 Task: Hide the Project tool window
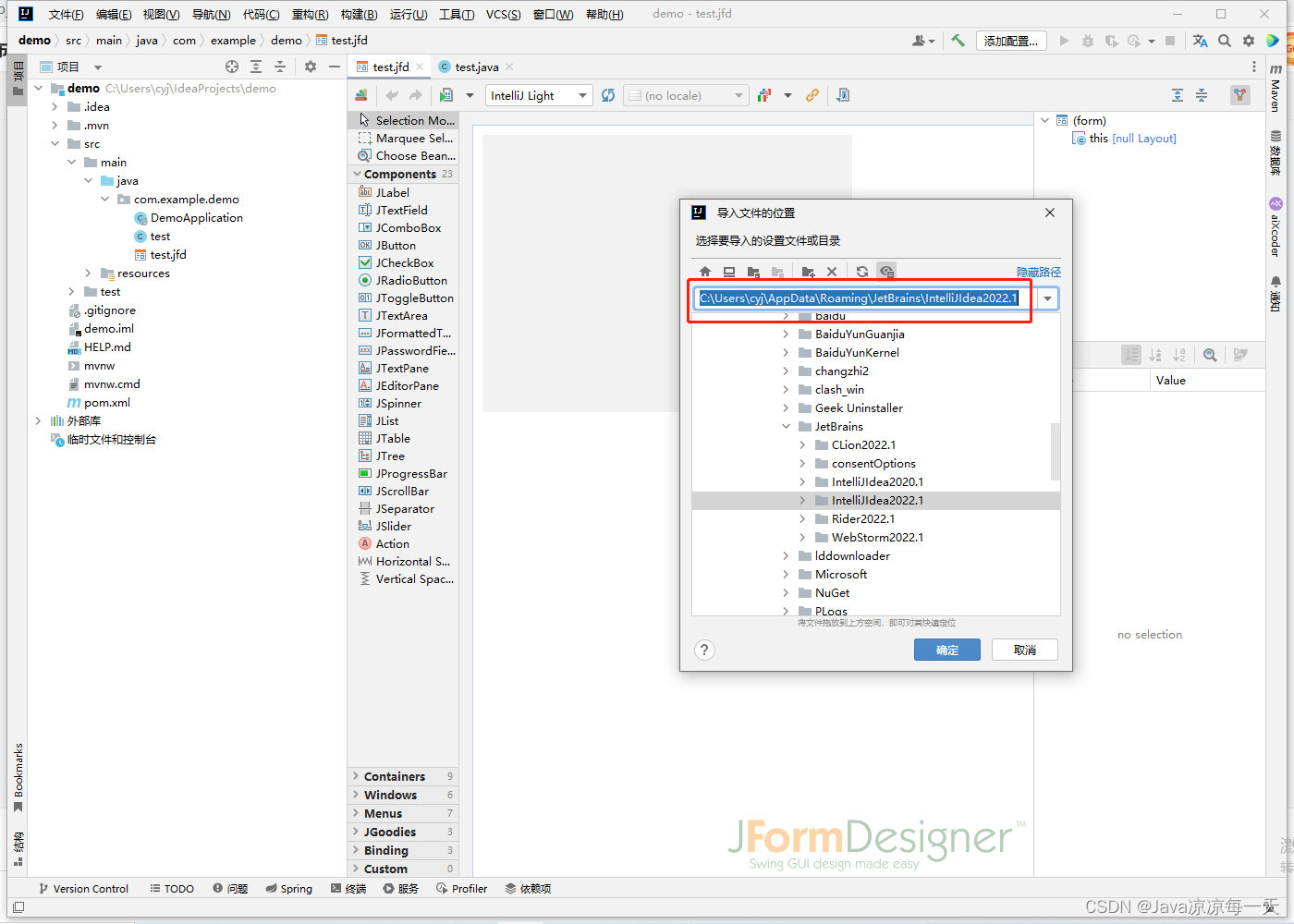[335, 67]
